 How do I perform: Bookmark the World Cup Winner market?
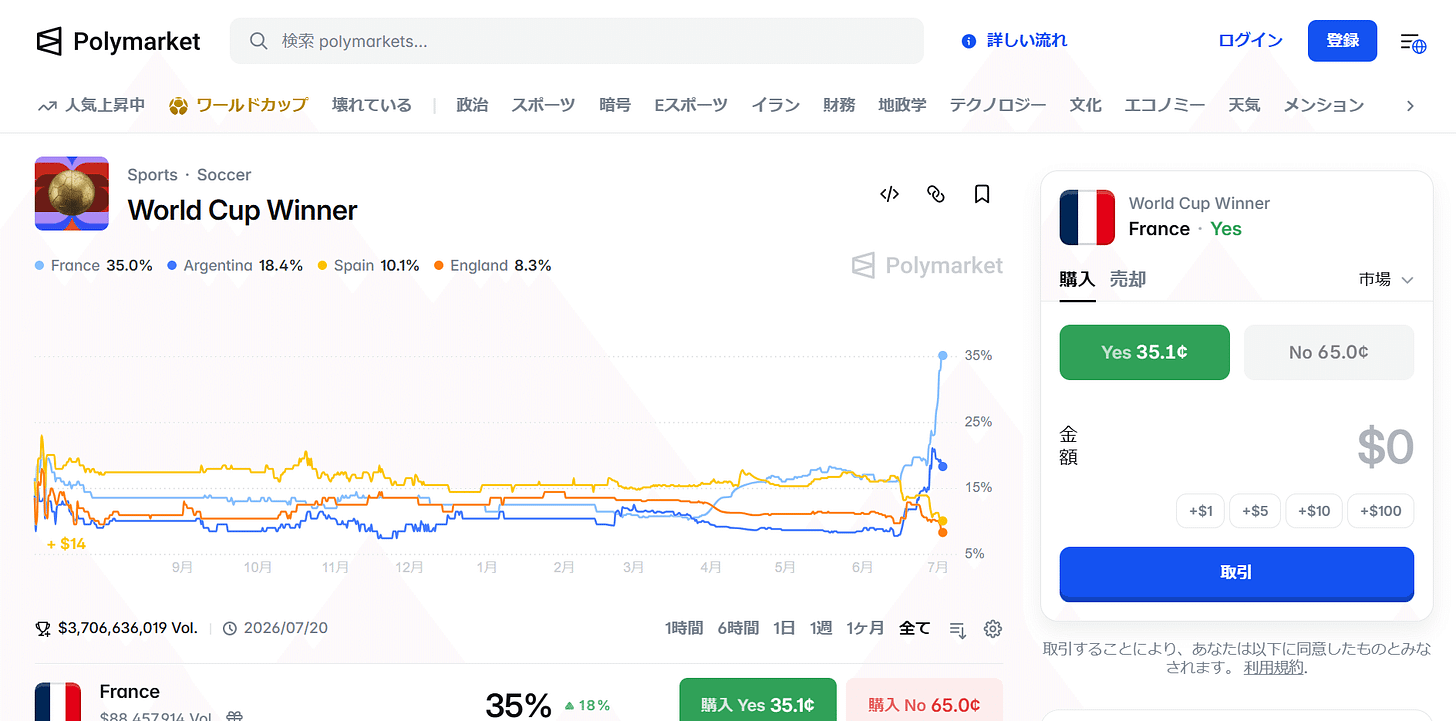pyautogui.click(x=982, y=194)
